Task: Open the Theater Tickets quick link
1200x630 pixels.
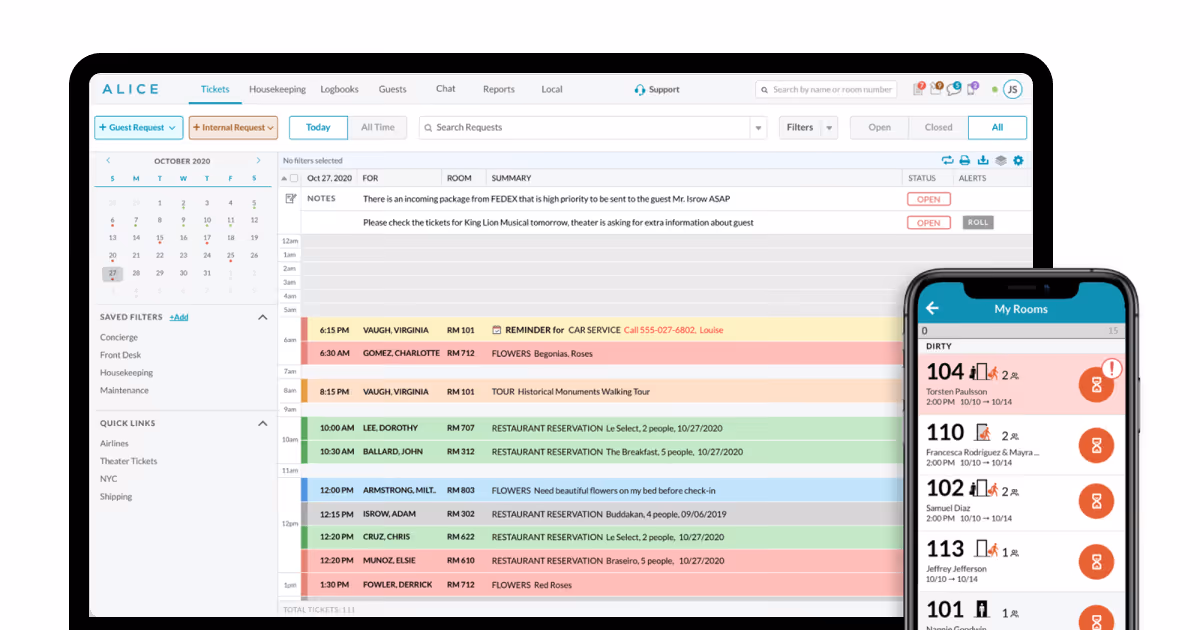Action: pos(129,461)
